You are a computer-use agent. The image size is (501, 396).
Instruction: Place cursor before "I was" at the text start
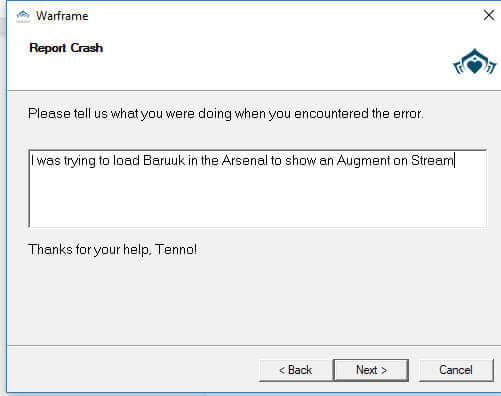point(31,161)
